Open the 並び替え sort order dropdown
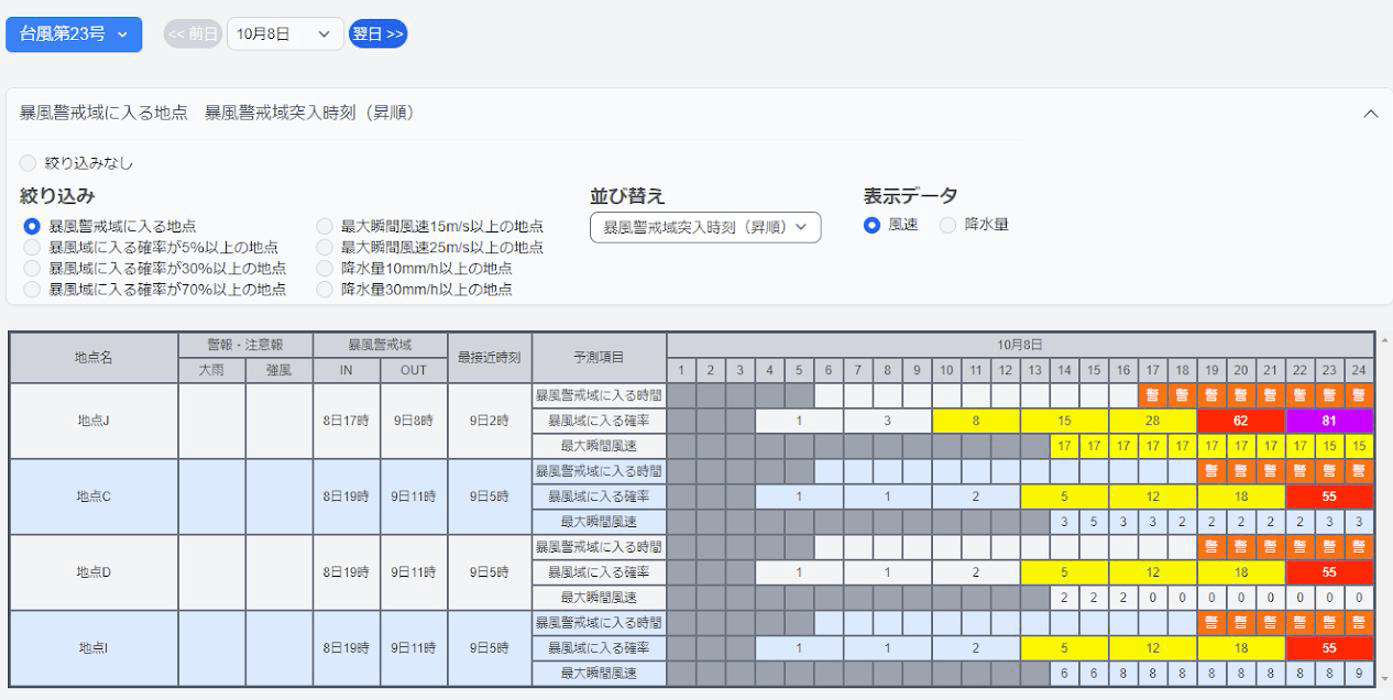 (x=705, y=227)
